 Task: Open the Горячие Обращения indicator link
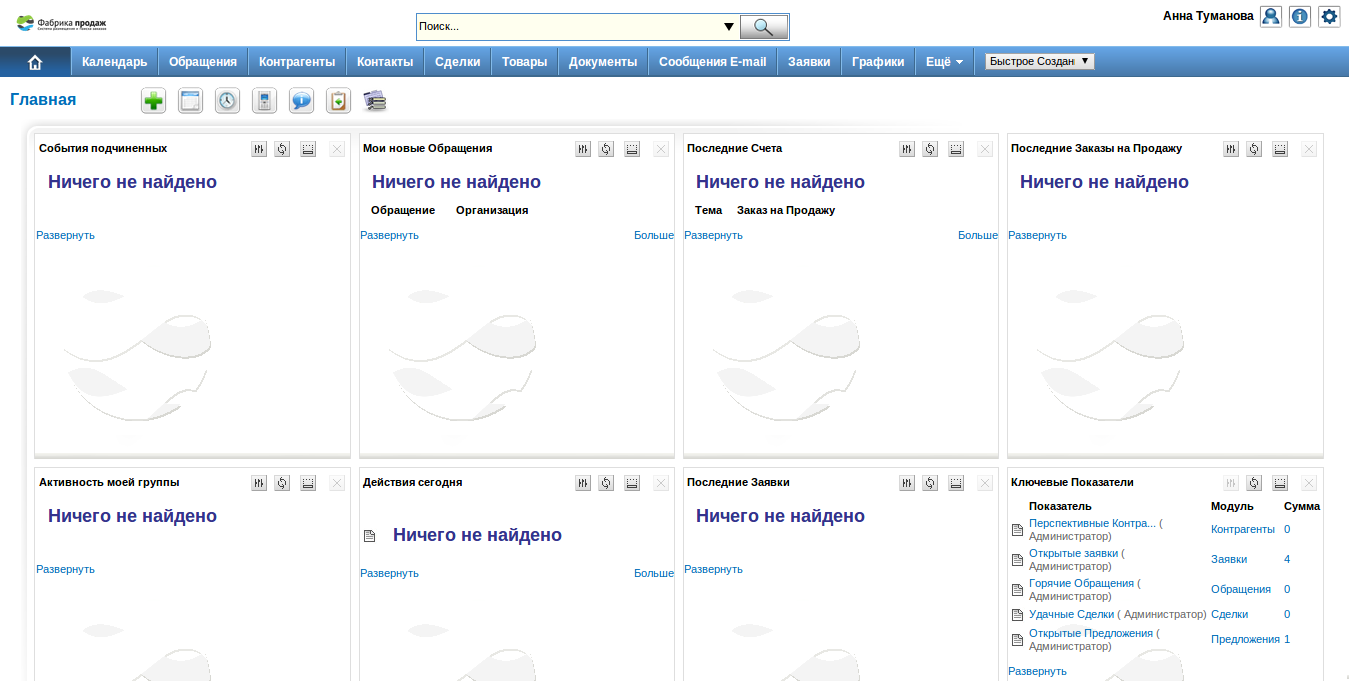(x=1081, y=583)
